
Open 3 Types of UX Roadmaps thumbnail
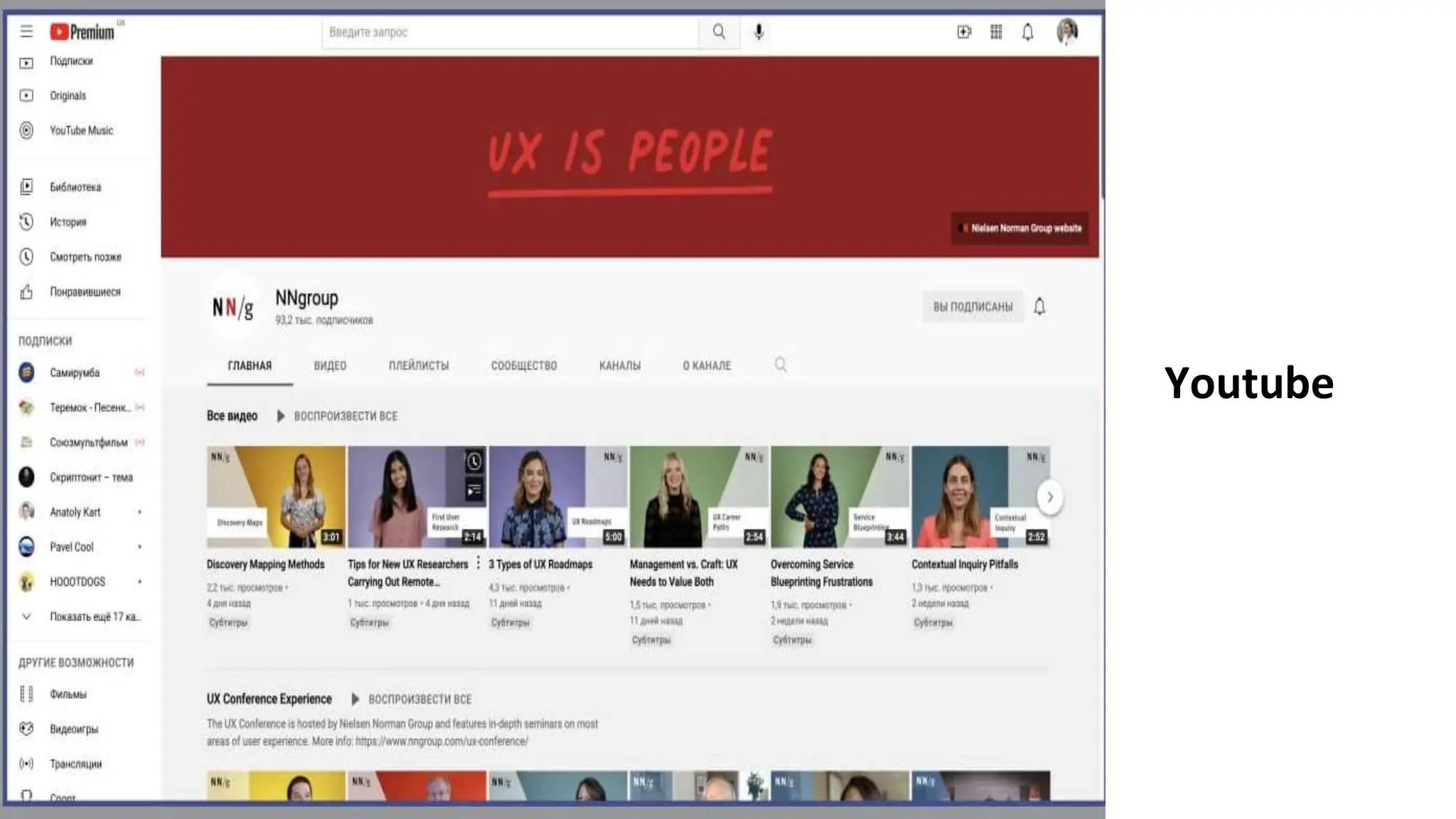point(558,496)
